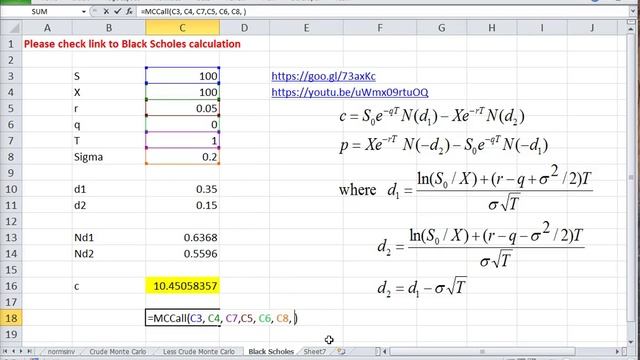Click the T value cell showing 1
Image resolution: width=640 pixels, height=360 pixels.
click(x=182, y=141)
